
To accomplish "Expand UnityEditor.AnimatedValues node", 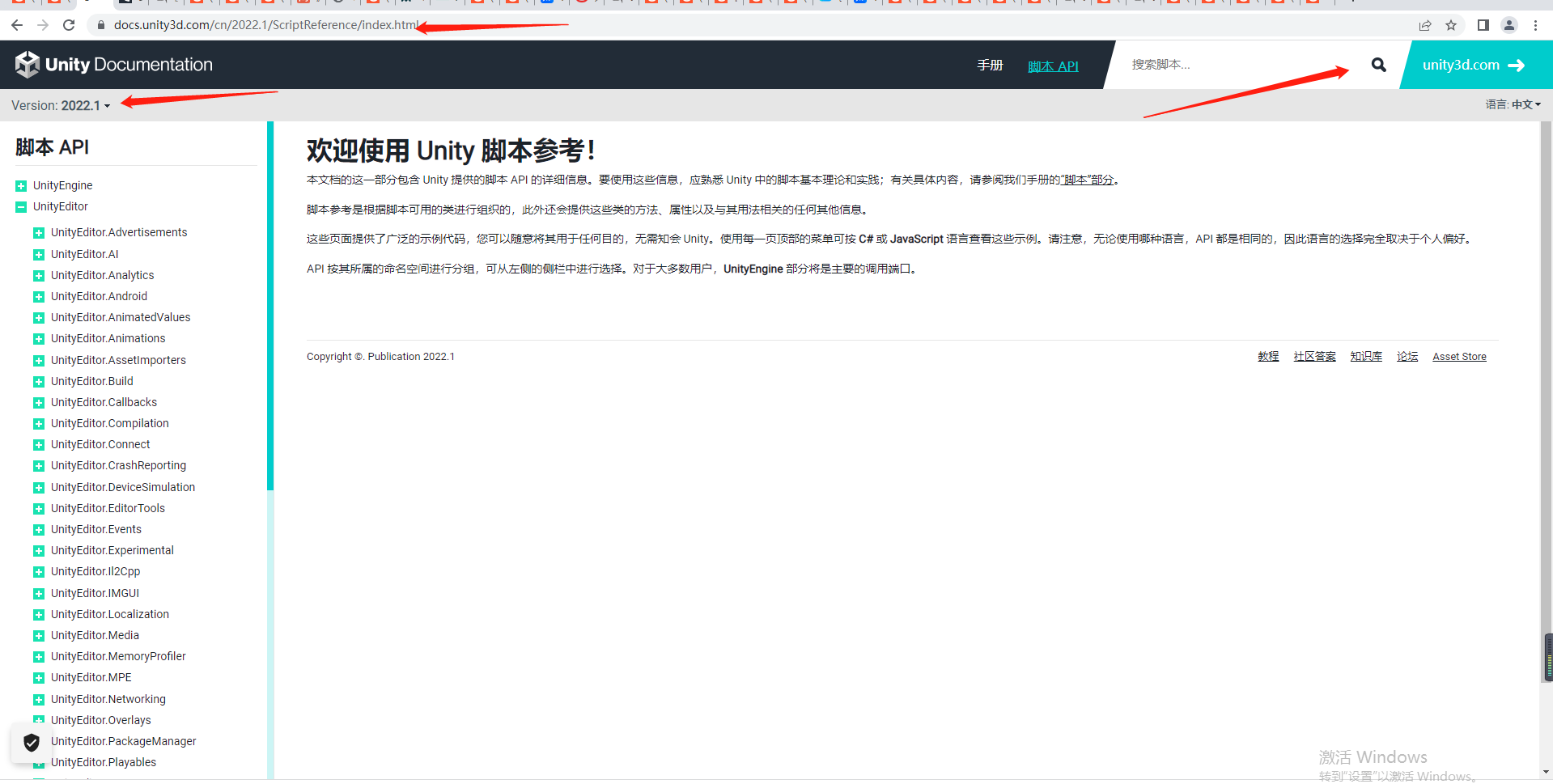I will coord(38,318).
